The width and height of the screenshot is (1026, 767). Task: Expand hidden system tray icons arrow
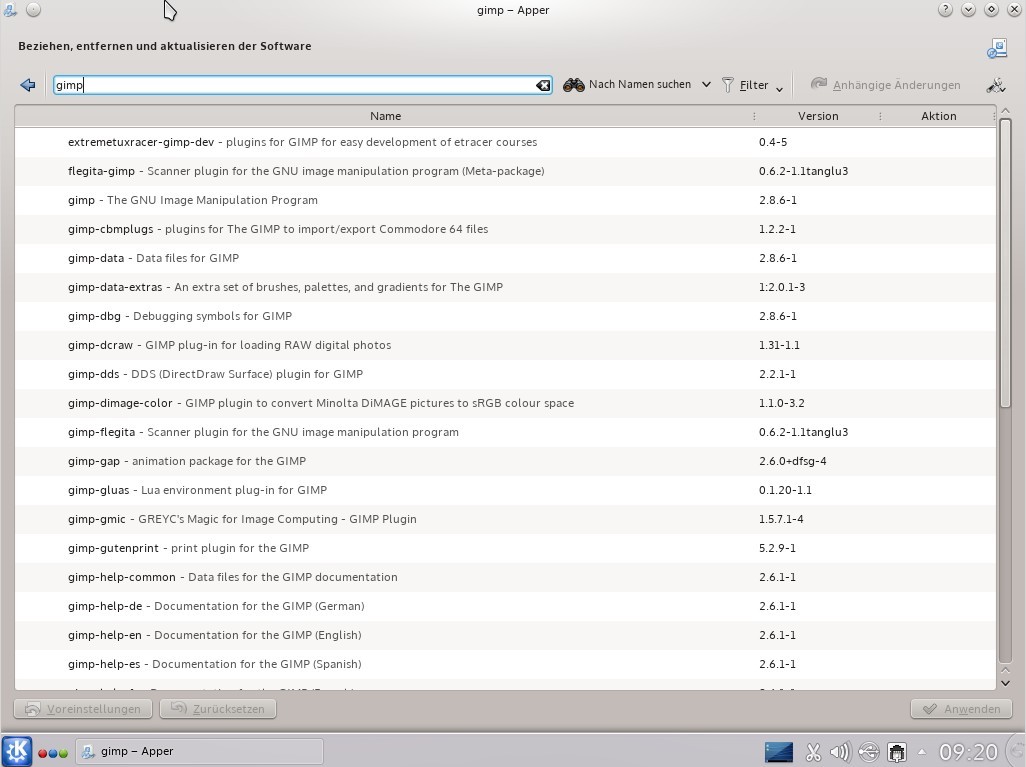coord(921,751)
